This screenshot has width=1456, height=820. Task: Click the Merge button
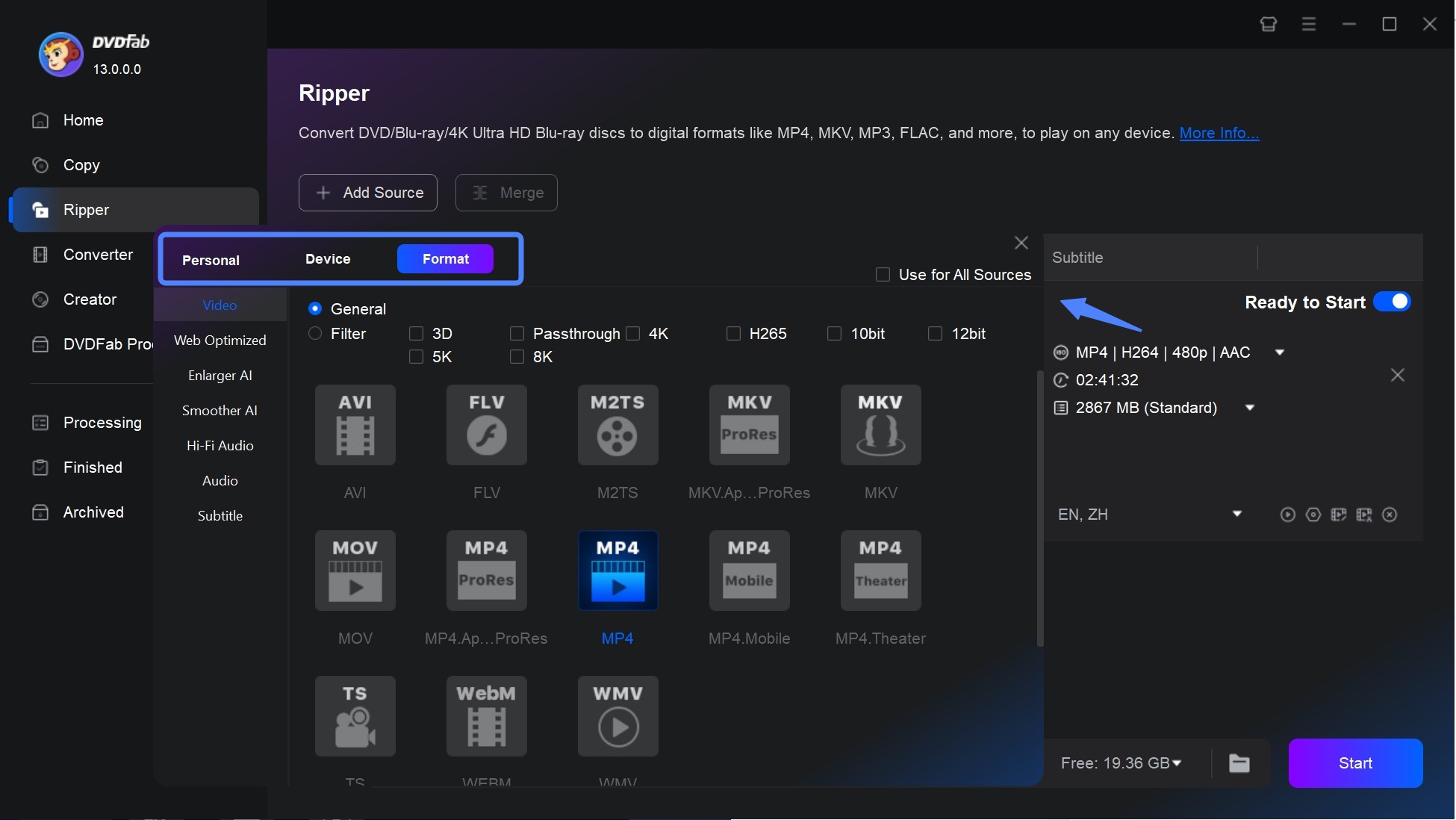[x=506, y=192]
